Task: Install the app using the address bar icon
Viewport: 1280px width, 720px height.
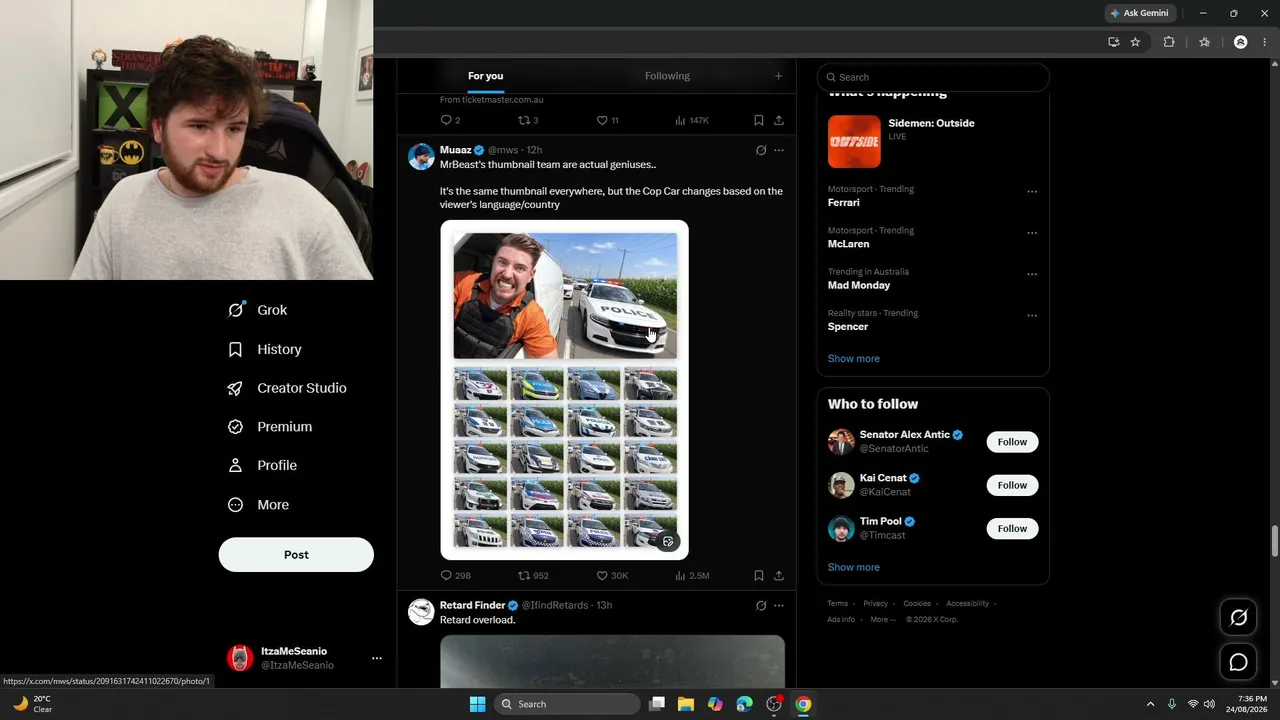Action: pyautogui.click(x=1113, y=42)
